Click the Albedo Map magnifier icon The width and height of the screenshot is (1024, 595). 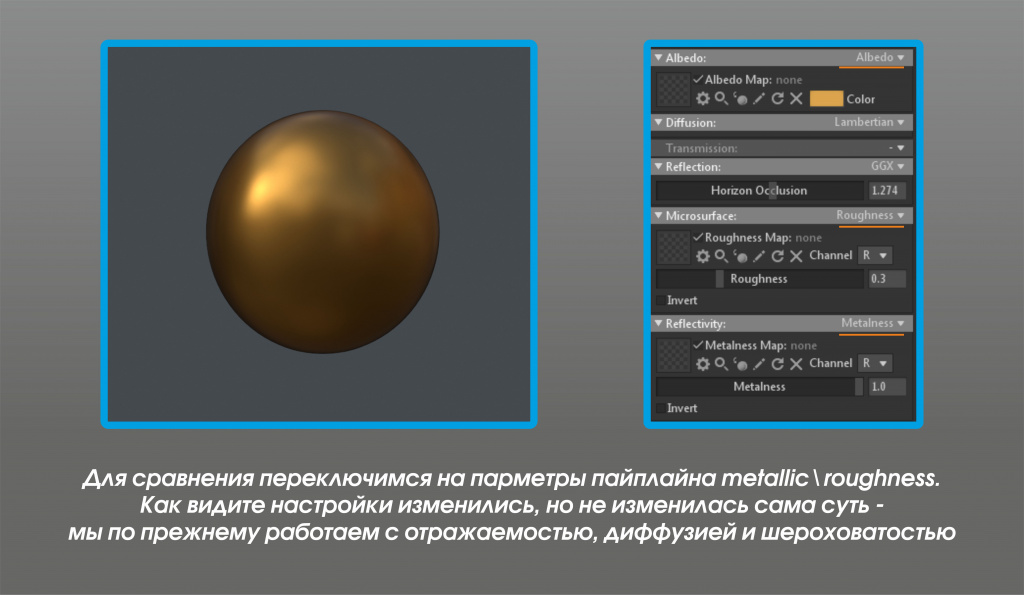[x=722, y=99]
